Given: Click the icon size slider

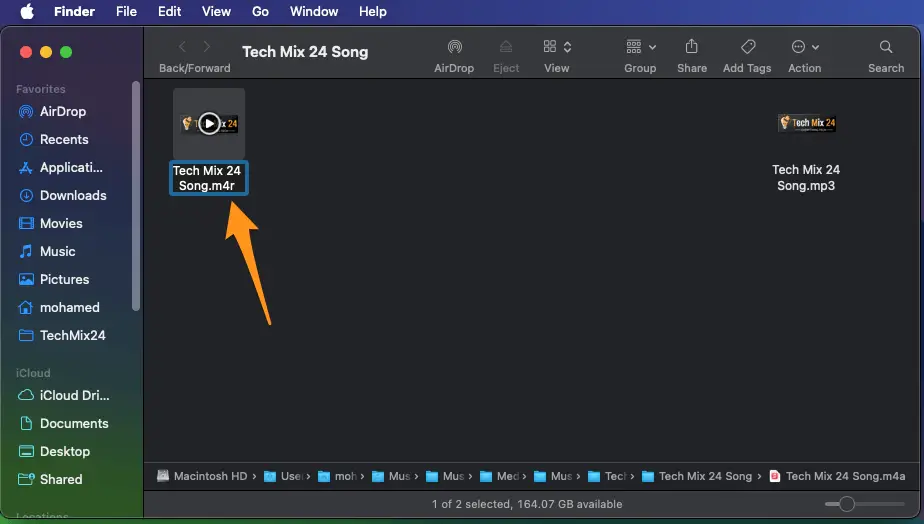Looking at the screenshot, I should coord(847,504).
